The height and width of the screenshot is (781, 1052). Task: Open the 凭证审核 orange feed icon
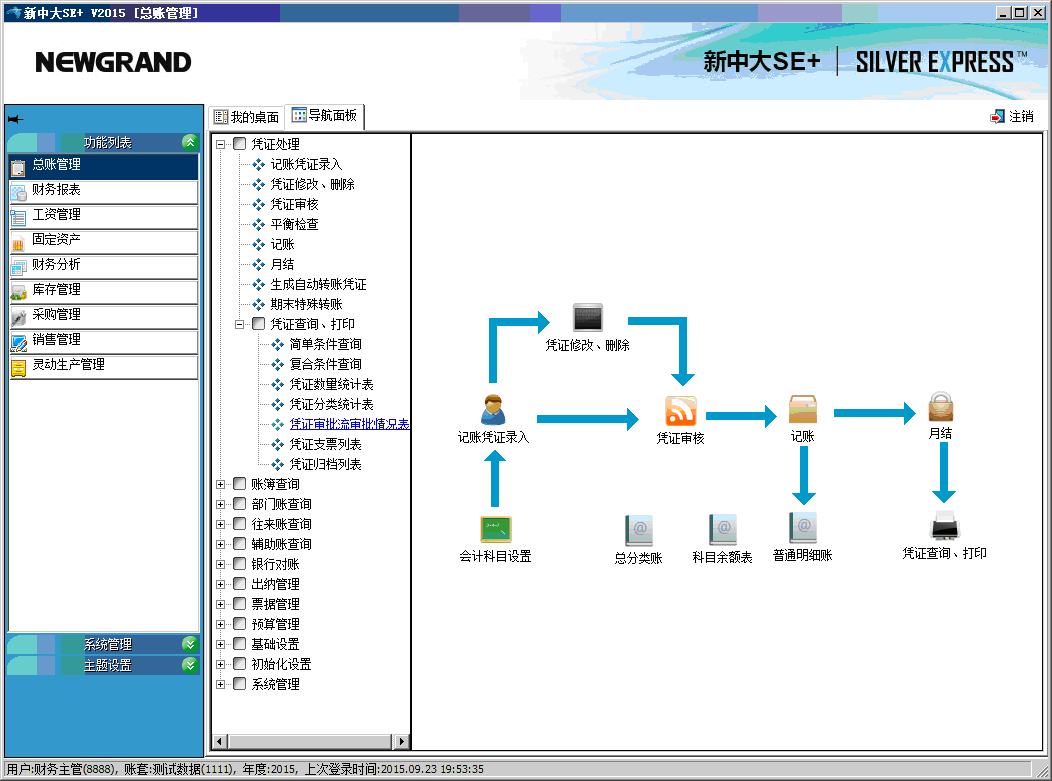tap(680, 411)
